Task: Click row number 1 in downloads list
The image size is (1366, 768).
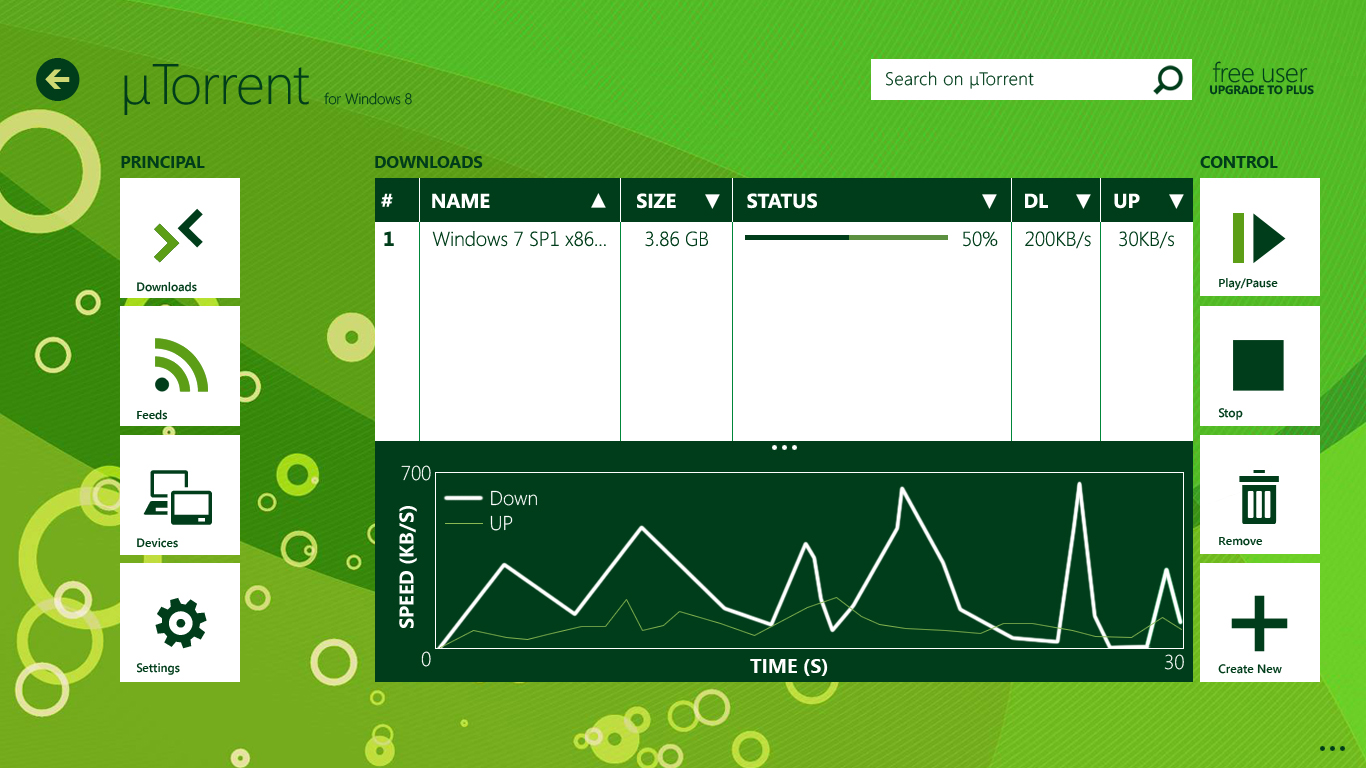Action: tap(388, 239)
